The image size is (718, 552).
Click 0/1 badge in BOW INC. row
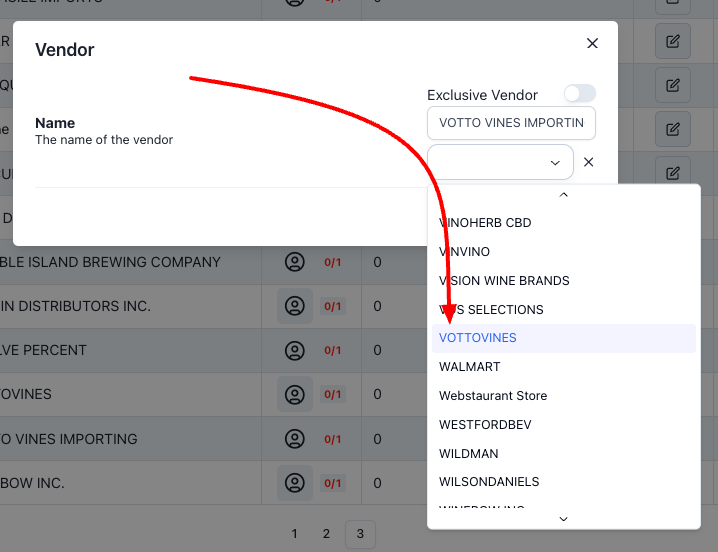[333, 483]
